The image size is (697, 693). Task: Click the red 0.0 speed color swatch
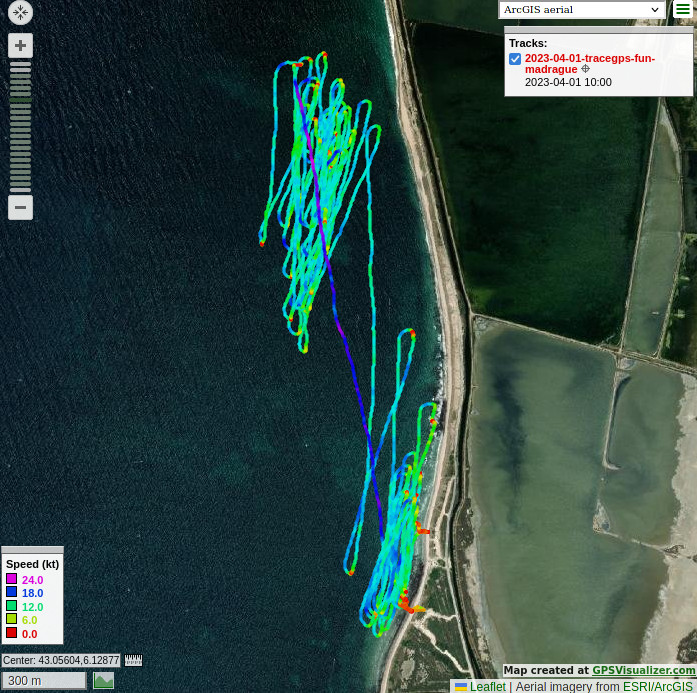coord(11,633)
